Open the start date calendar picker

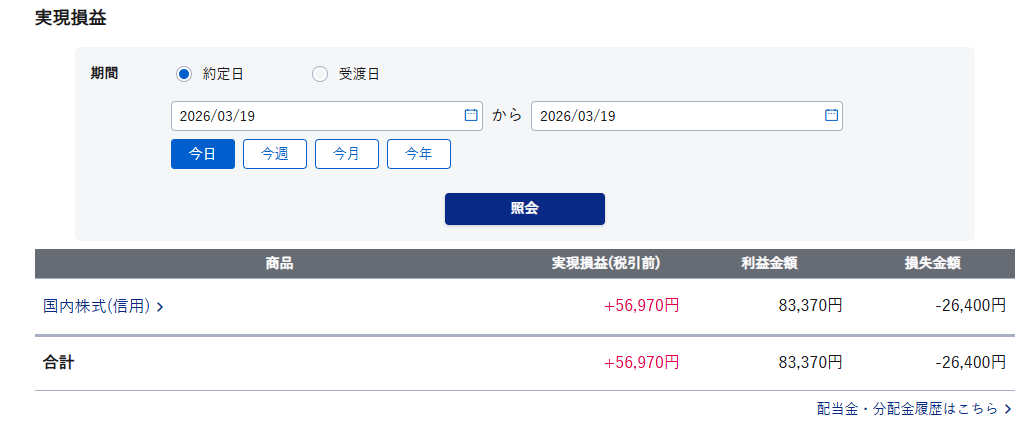tap(471, 115)
